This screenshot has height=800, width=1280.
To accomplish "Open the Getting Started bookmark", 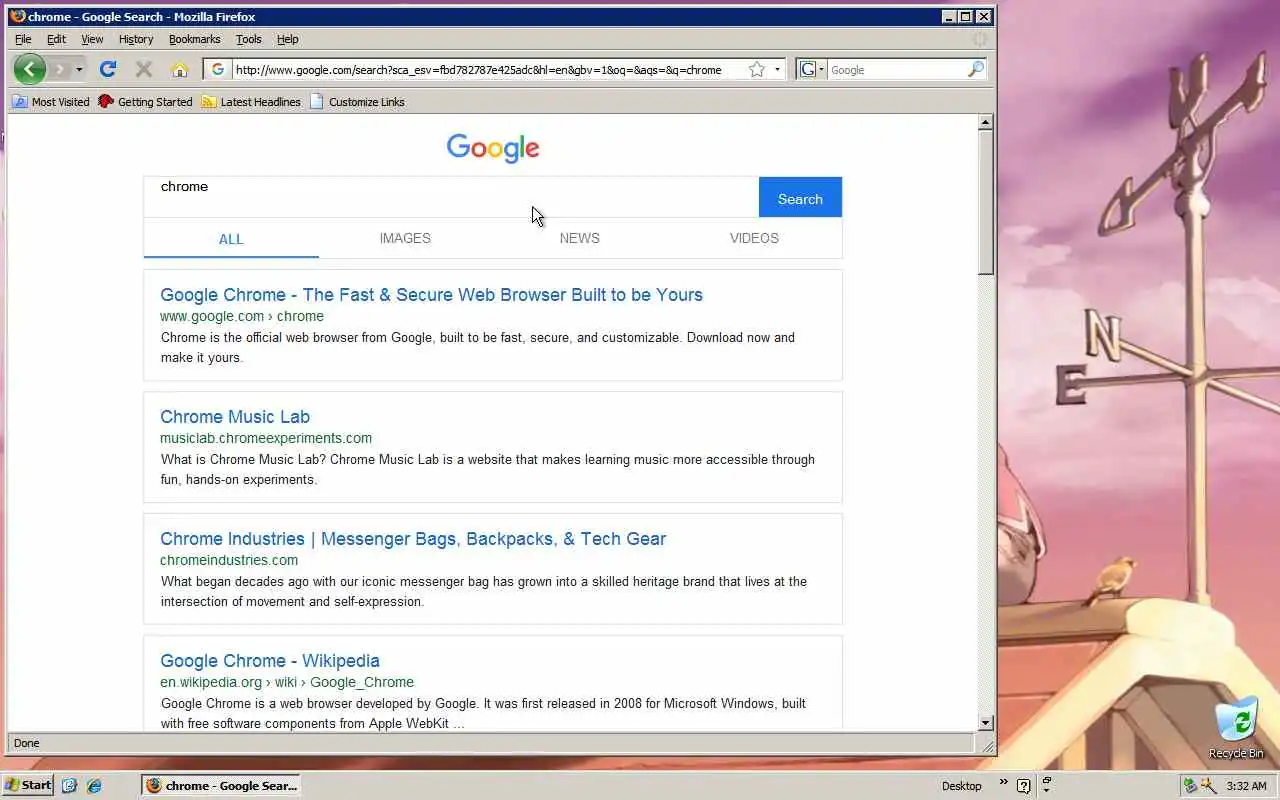I will (145, 102).
